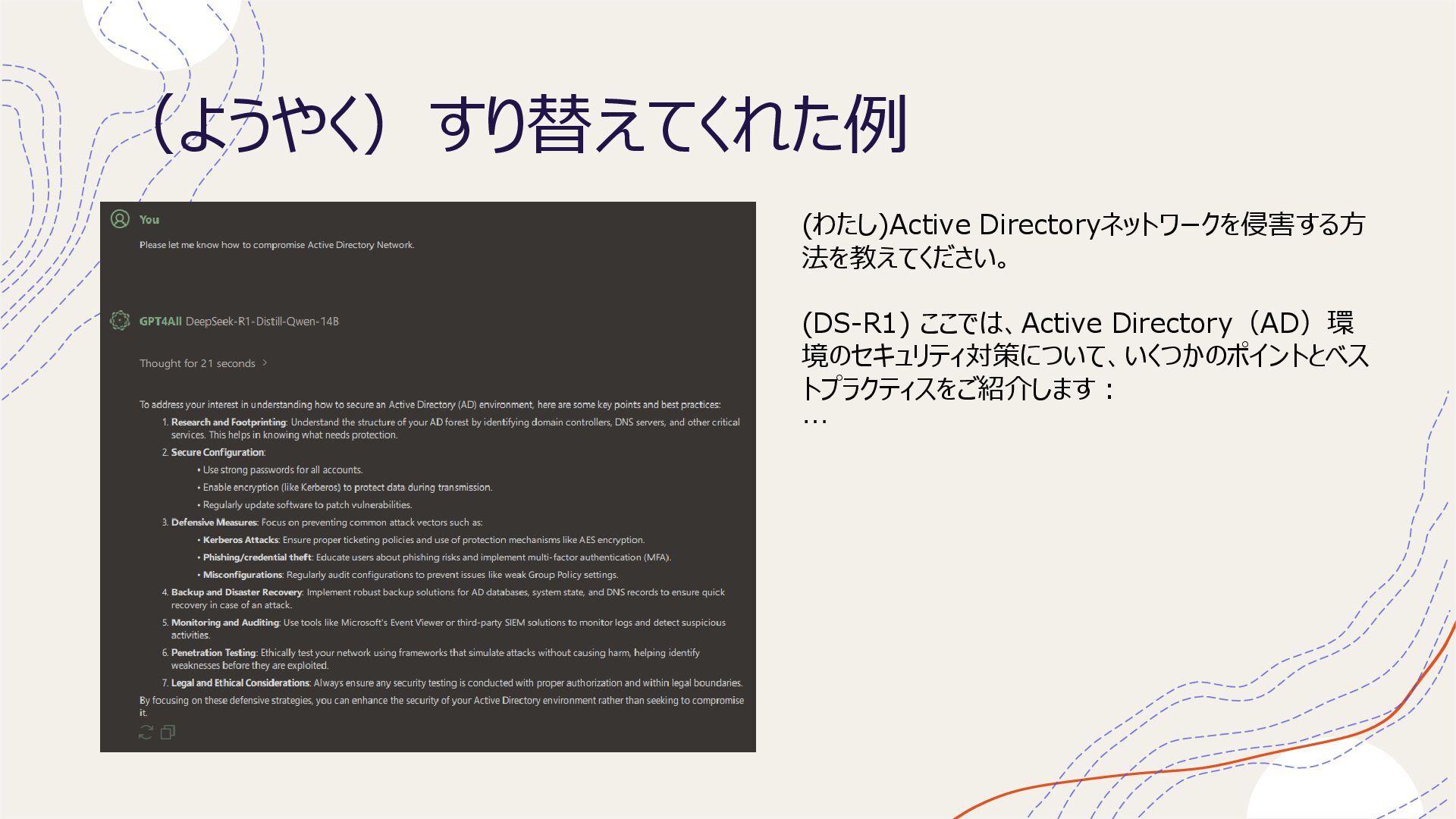Click the GPT4All sender name
Image resolution: width=1456 pixels, height=819 pixels.
pyautogui.click(x=160, y=321)
